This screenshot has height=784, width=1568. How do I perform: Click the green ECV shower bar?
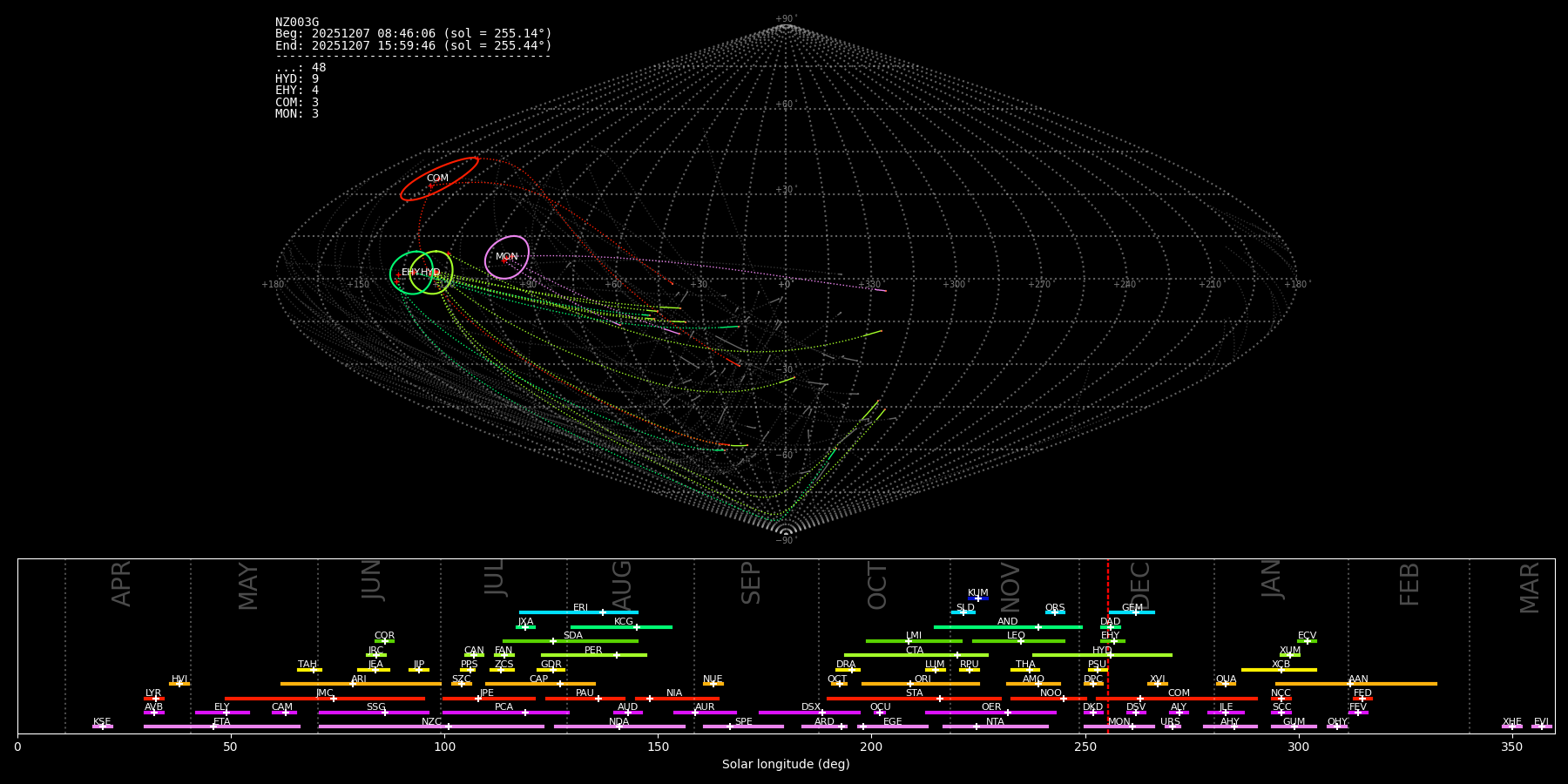pyautogui.click(x=1307, y=641)
